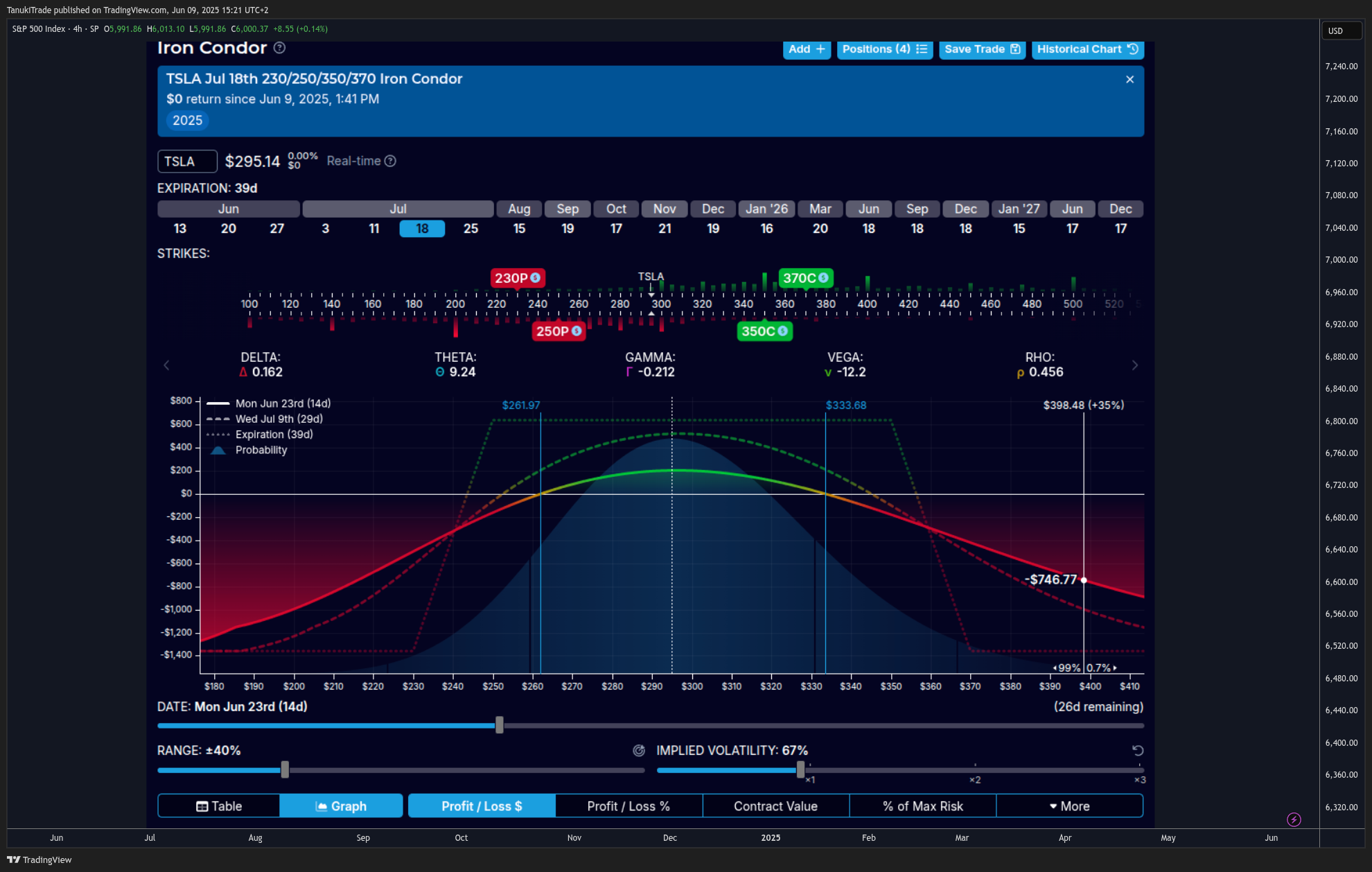Switch to Graph view
1372x872 pixels.
coord(341,806)
